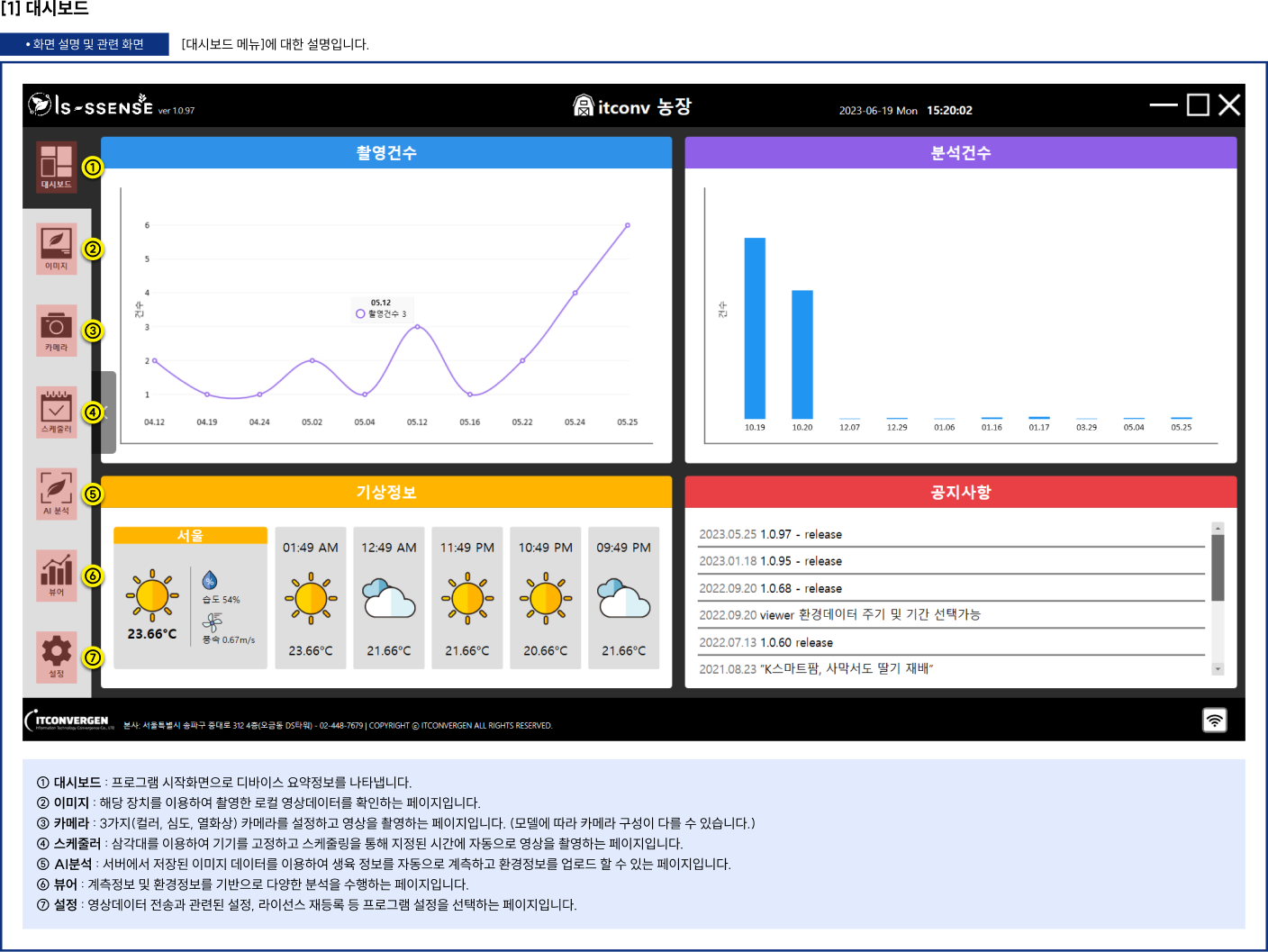Click the 10.19 bar in 분석건수 chart

point(755,328)
